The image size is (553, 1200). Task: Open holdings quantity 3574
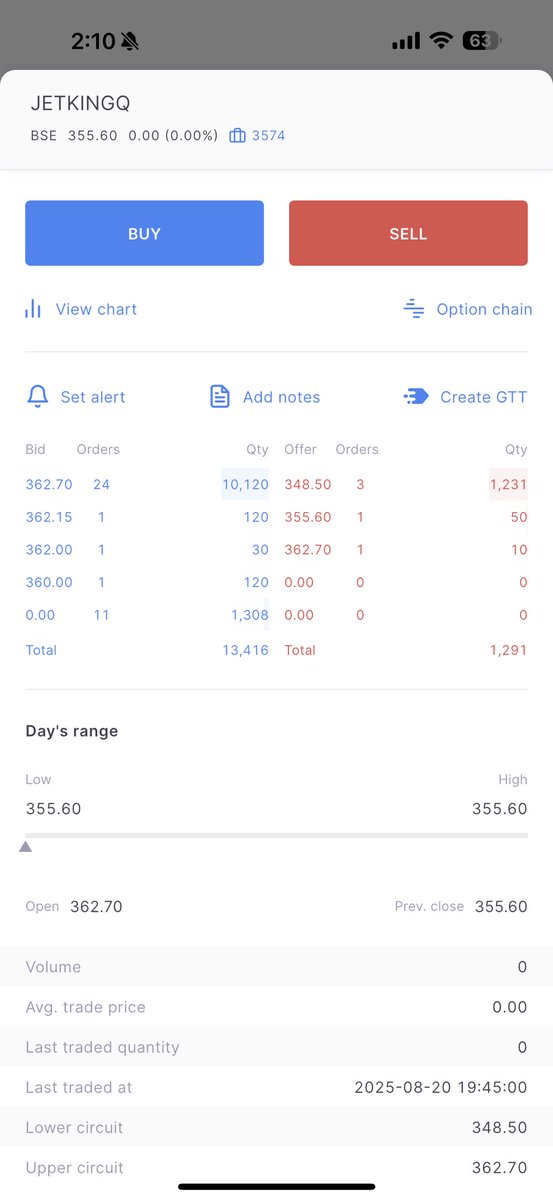tap(268, 135)
